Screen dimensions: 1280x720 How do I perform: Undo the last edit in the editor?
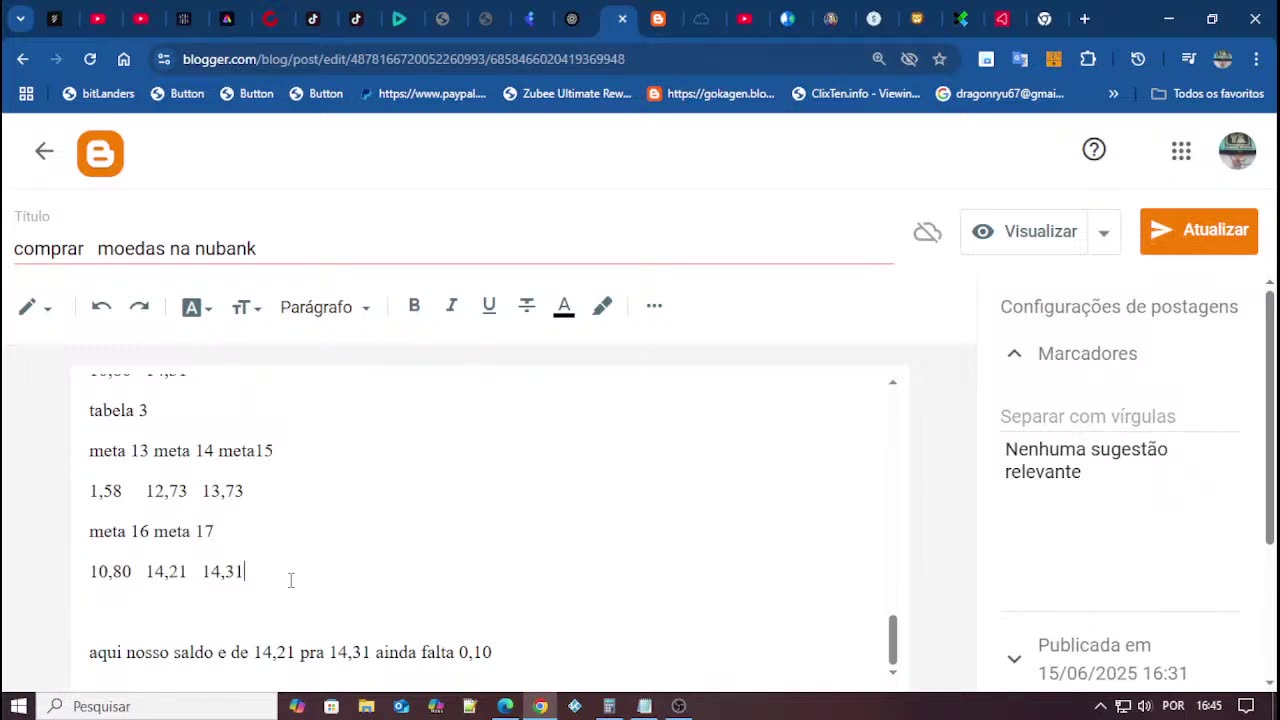pos(101,306)
